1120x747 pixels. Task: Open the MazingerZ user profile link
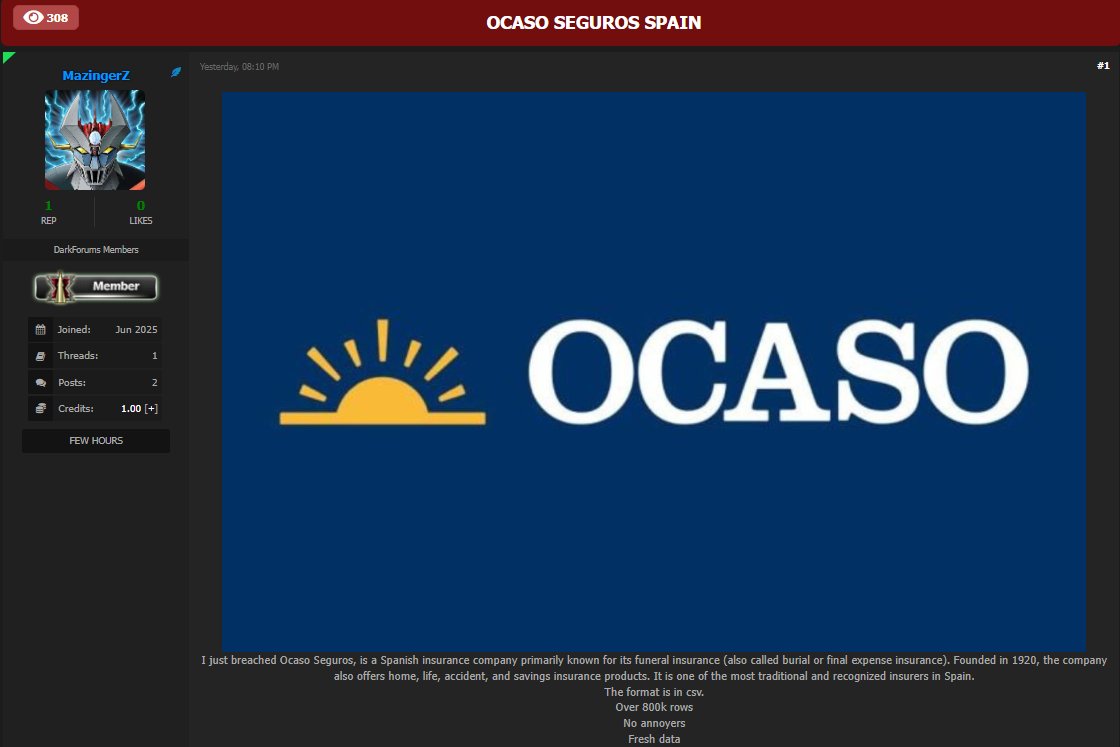(x=96, y=75)
